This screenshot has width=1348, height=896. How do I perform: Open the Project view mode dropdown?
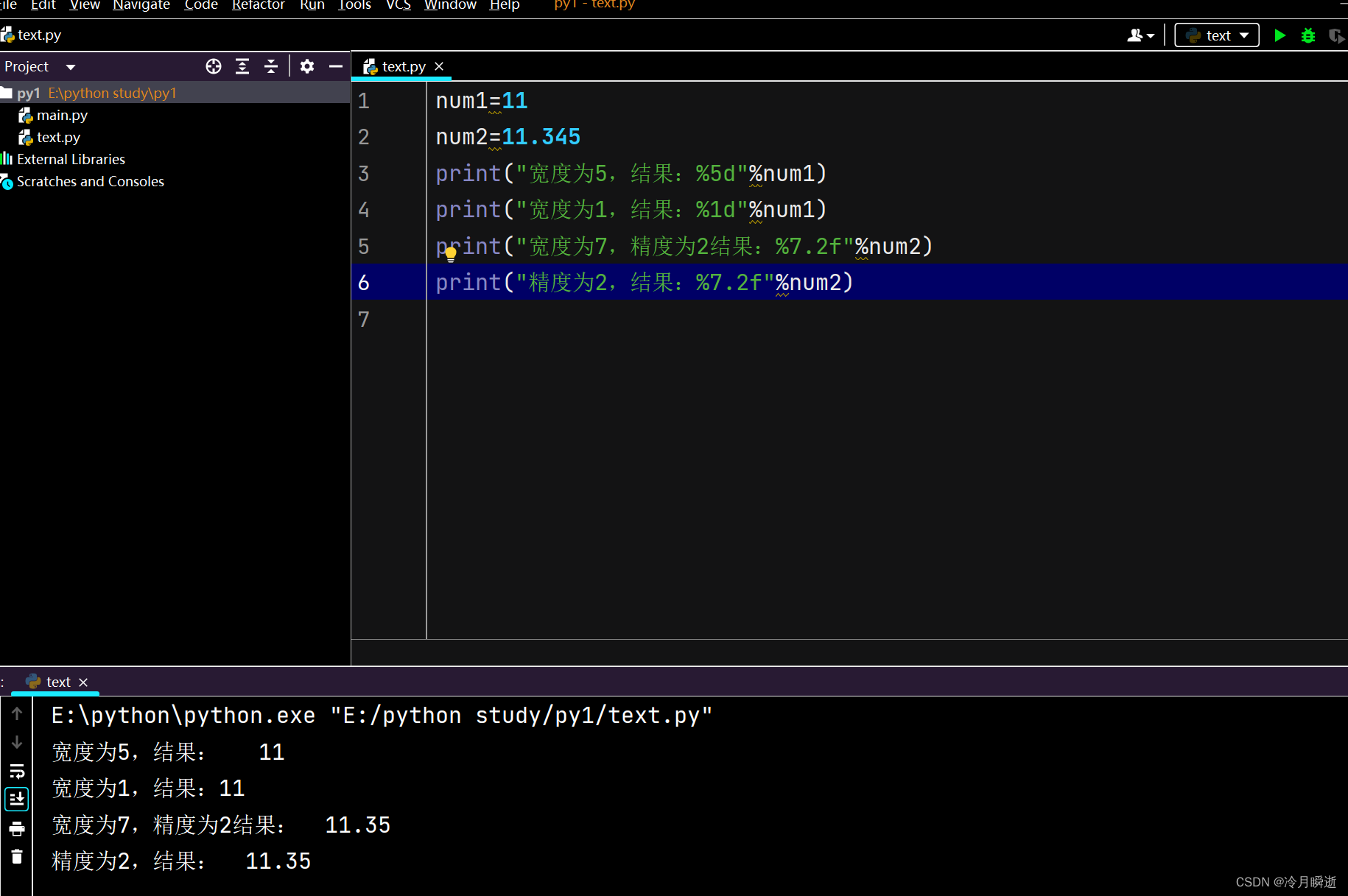(71, 66)
